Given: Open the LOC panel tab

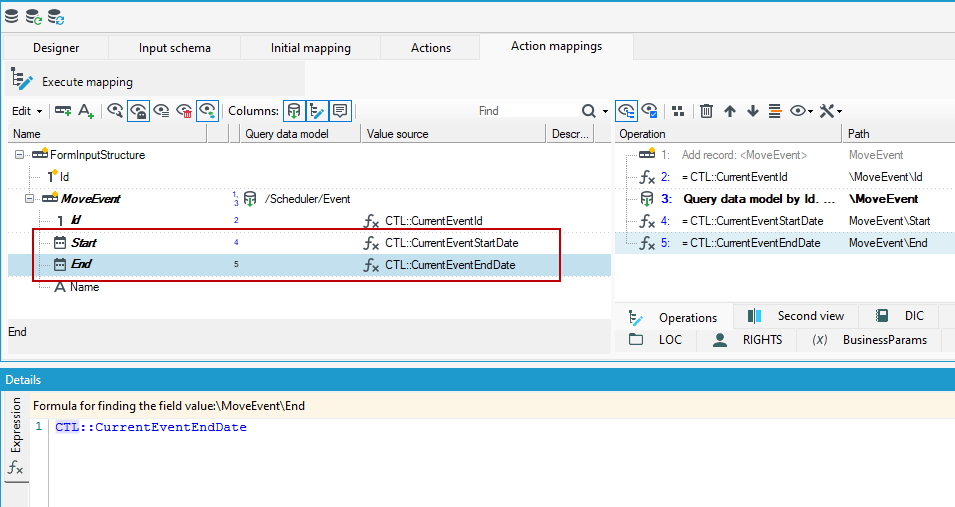Looking at the screenshot, I should (x=655, y=339).
